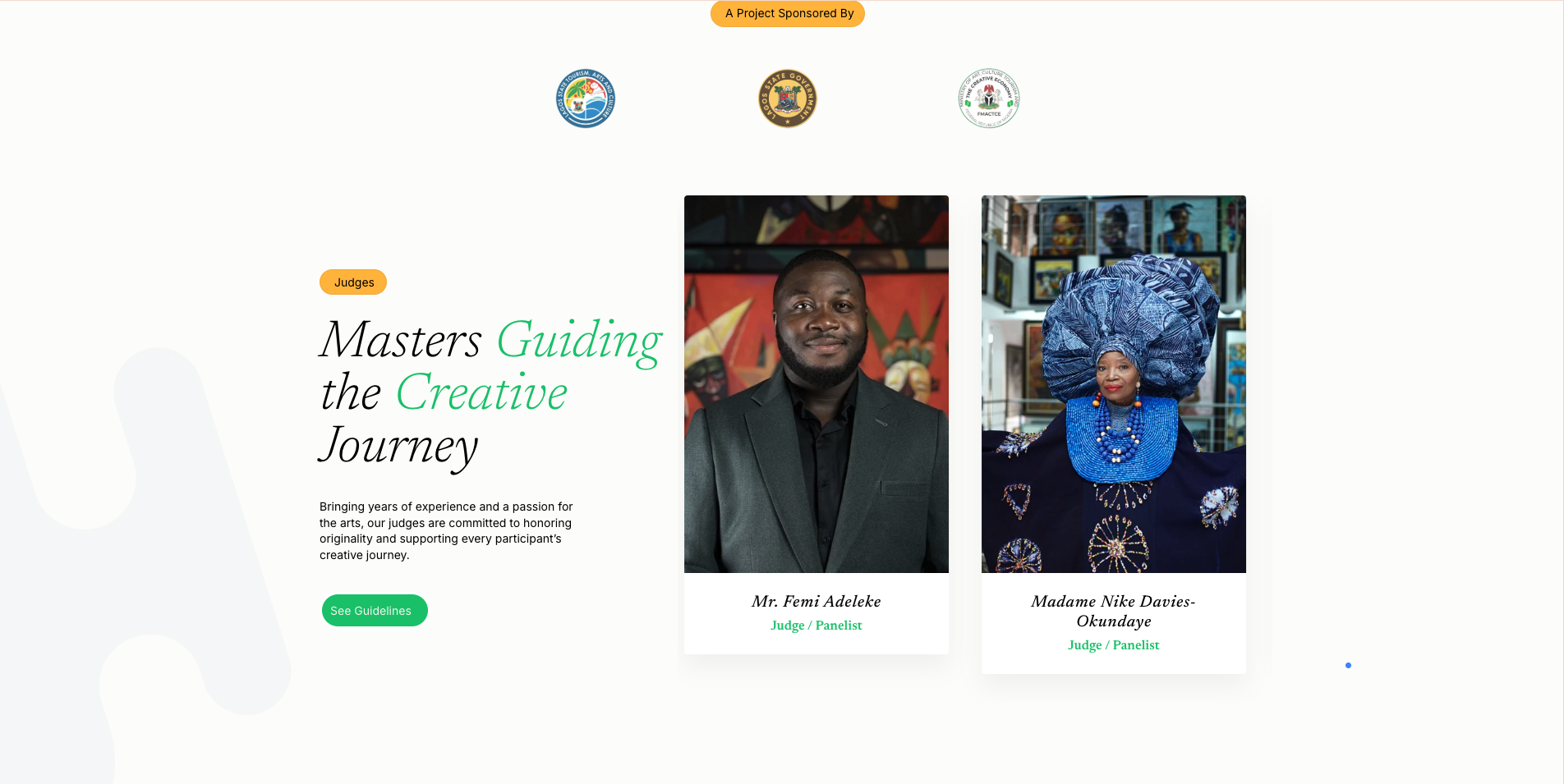Image resolution: width=1564 pixels, height=784 pixels.
Task: Click Judge / Panelist under Nike Davies-Okundaye
Action: coord(1114,645)
